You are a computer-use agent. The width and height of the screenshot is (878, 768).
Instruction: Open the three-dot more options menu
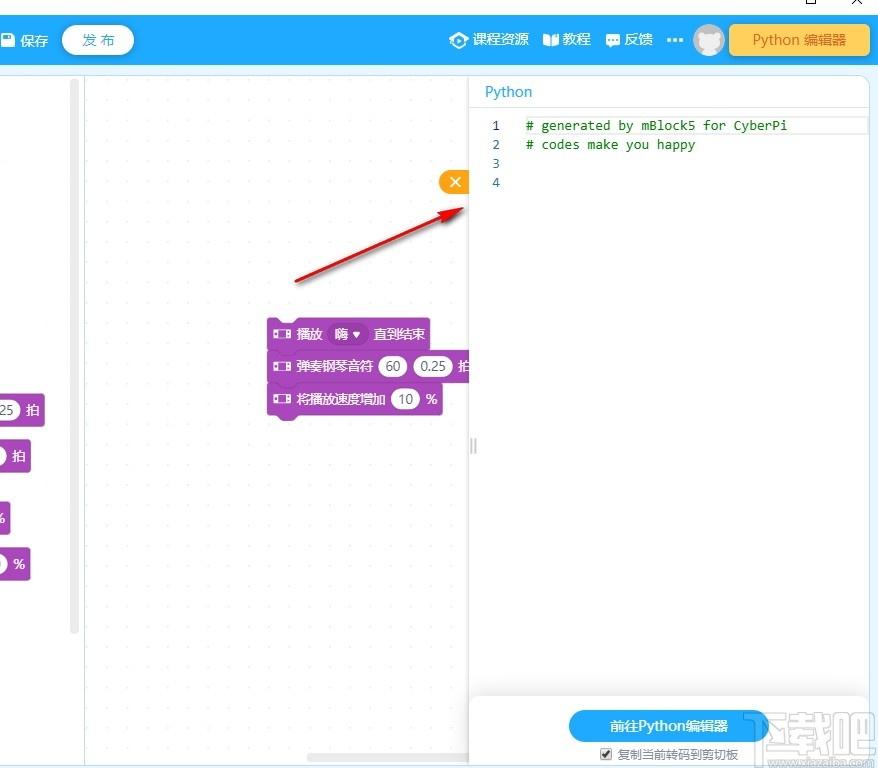tap(675, 40)
